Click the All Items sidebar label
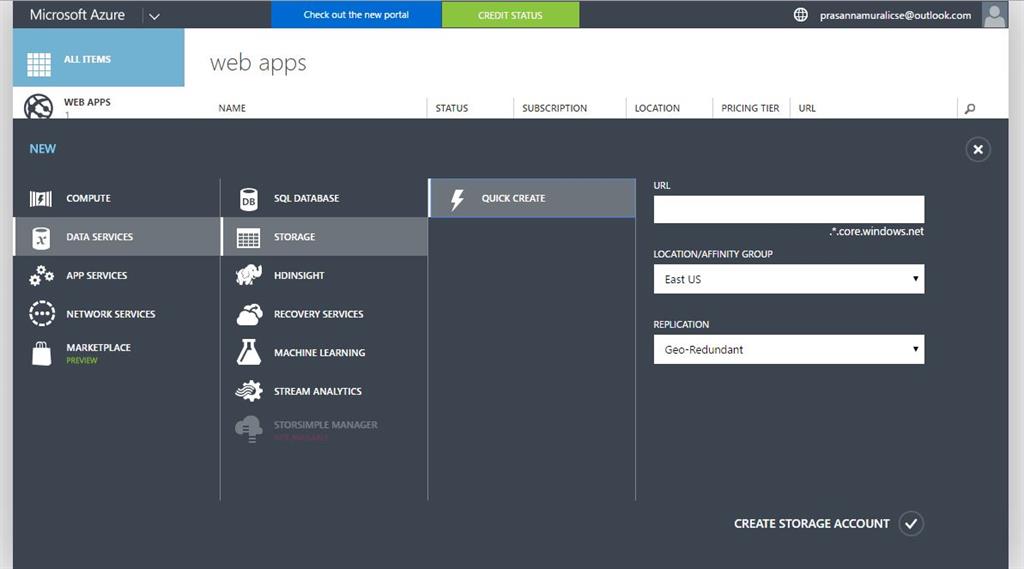Viewport: 1024px width, 569px height. (x=88, y=59)
